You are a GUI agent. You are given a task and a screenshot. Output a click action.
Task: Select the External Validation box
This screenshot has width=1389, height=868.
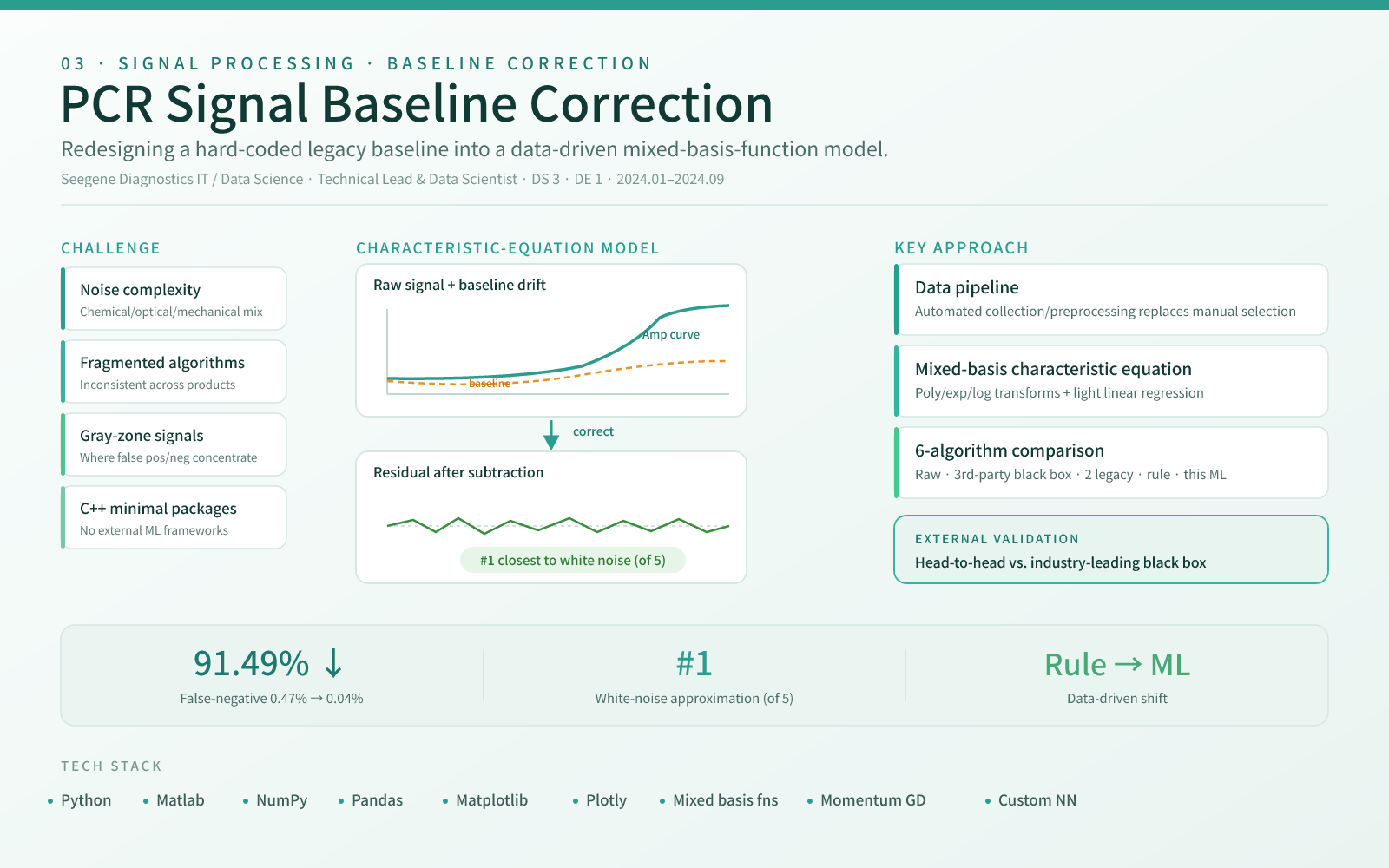(x=1111, y=549)
